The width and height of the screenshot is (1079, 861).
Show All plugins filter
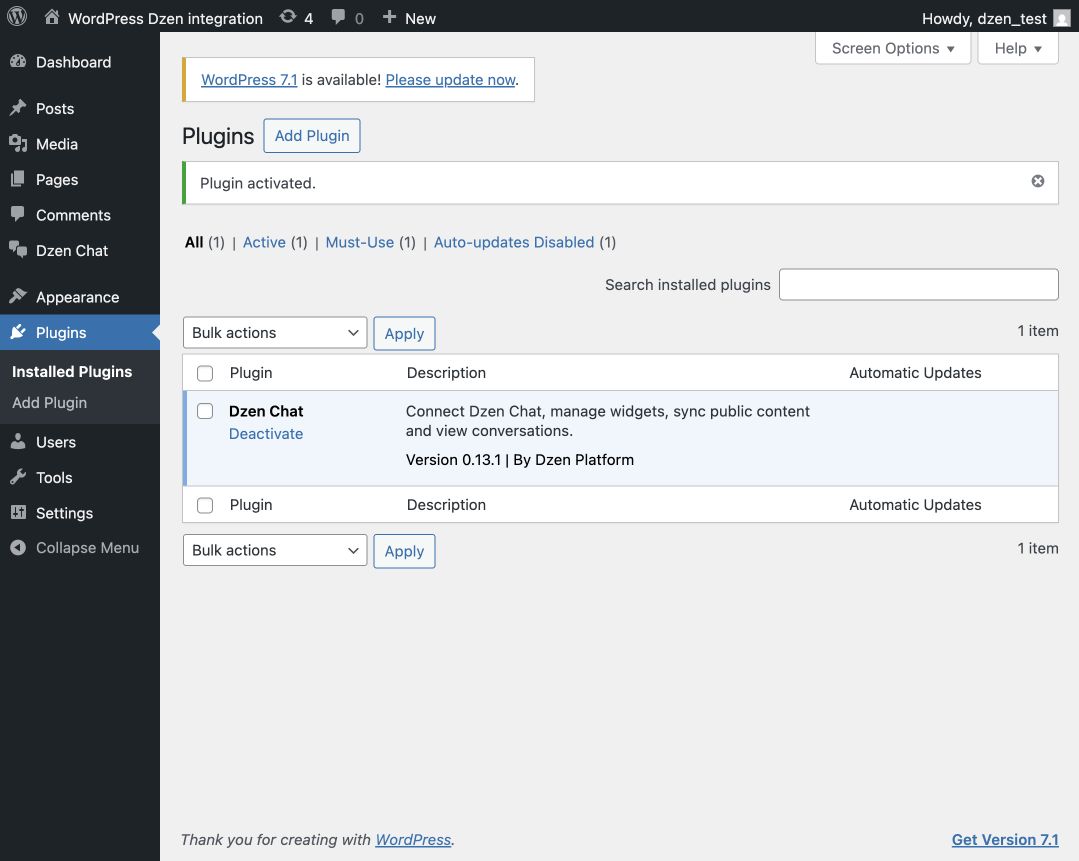point(194,242)
